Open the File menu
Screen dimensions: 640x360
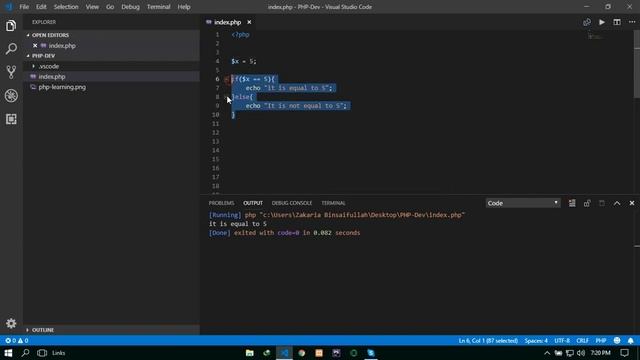coord(24,7)
